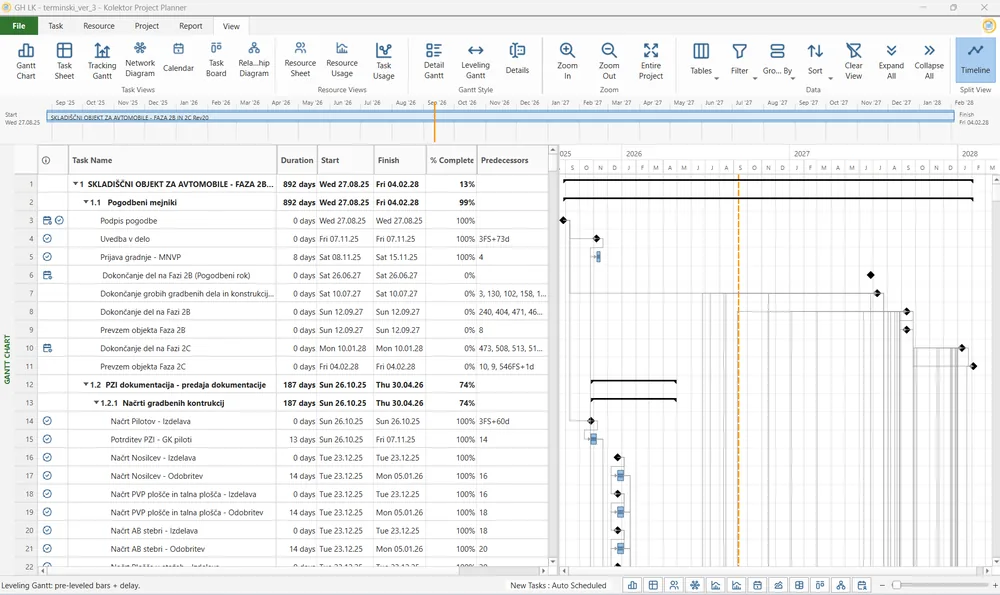1000x595 pixels.
Task: Click the Resource Sheet status bar icon
Action: (x=674, y=585)
